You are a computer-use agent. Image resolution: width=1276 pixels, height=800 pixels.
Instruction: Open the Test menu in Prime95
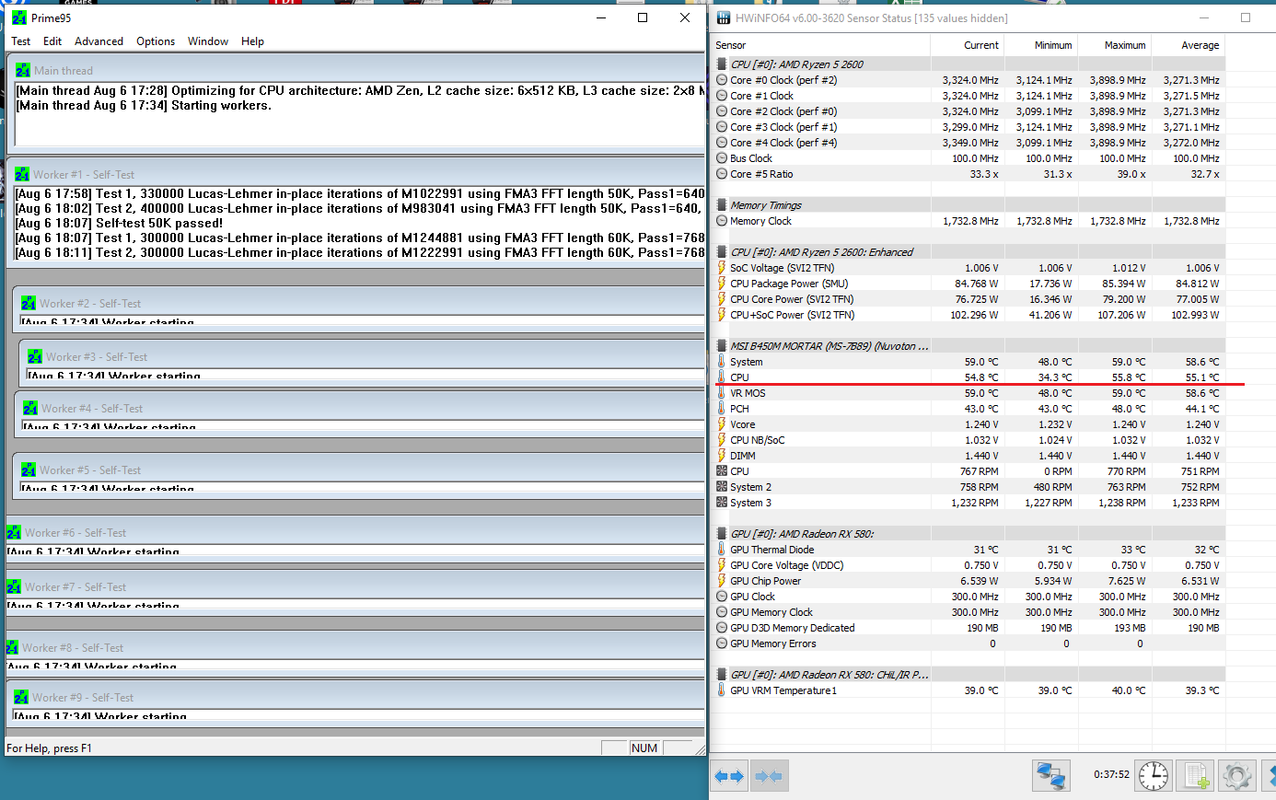click(21, 41)
